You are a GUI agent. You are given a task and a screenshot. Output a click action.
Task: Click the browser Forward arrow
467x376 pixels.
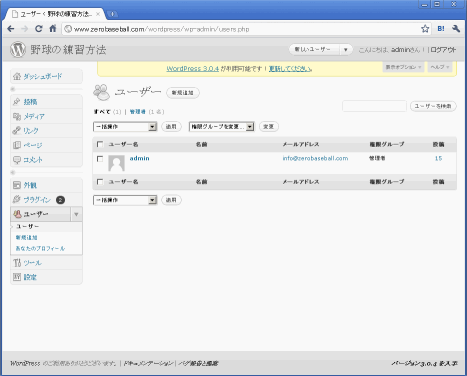click(24, 29)
